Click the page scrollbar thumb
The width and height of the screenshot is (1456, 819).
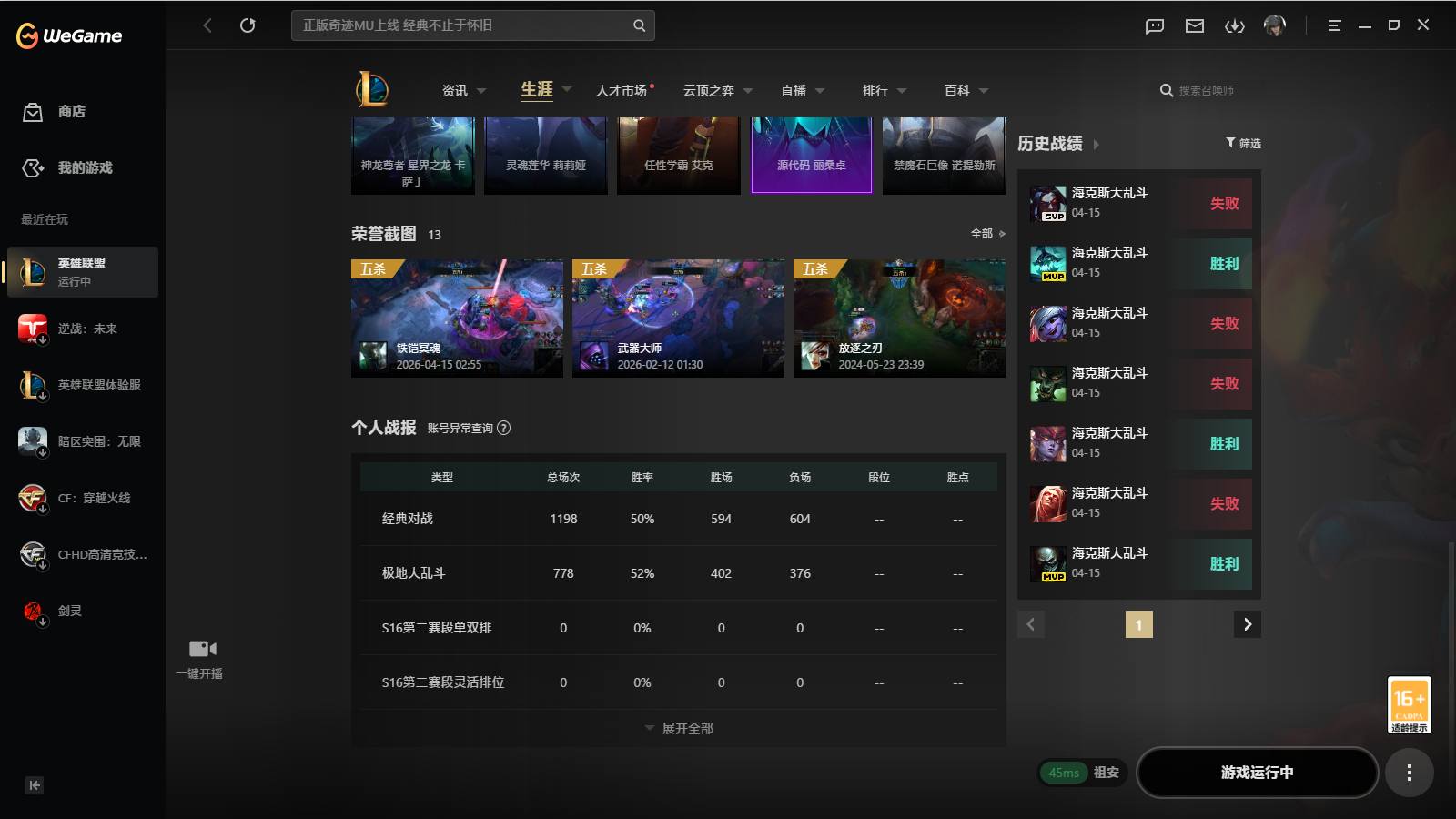(1451, 644)
